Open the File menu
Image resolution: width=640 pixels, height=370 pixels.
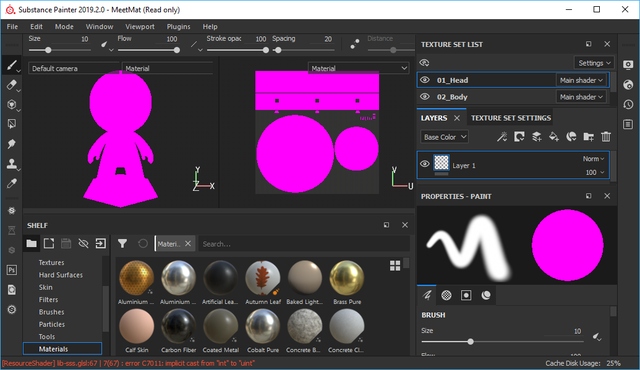[12, 27]
